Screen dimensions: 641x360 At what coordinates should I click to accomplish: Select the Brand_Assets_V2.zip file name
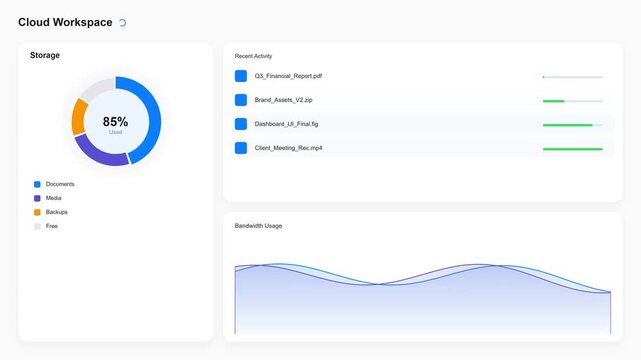click(x=283, y=100)
